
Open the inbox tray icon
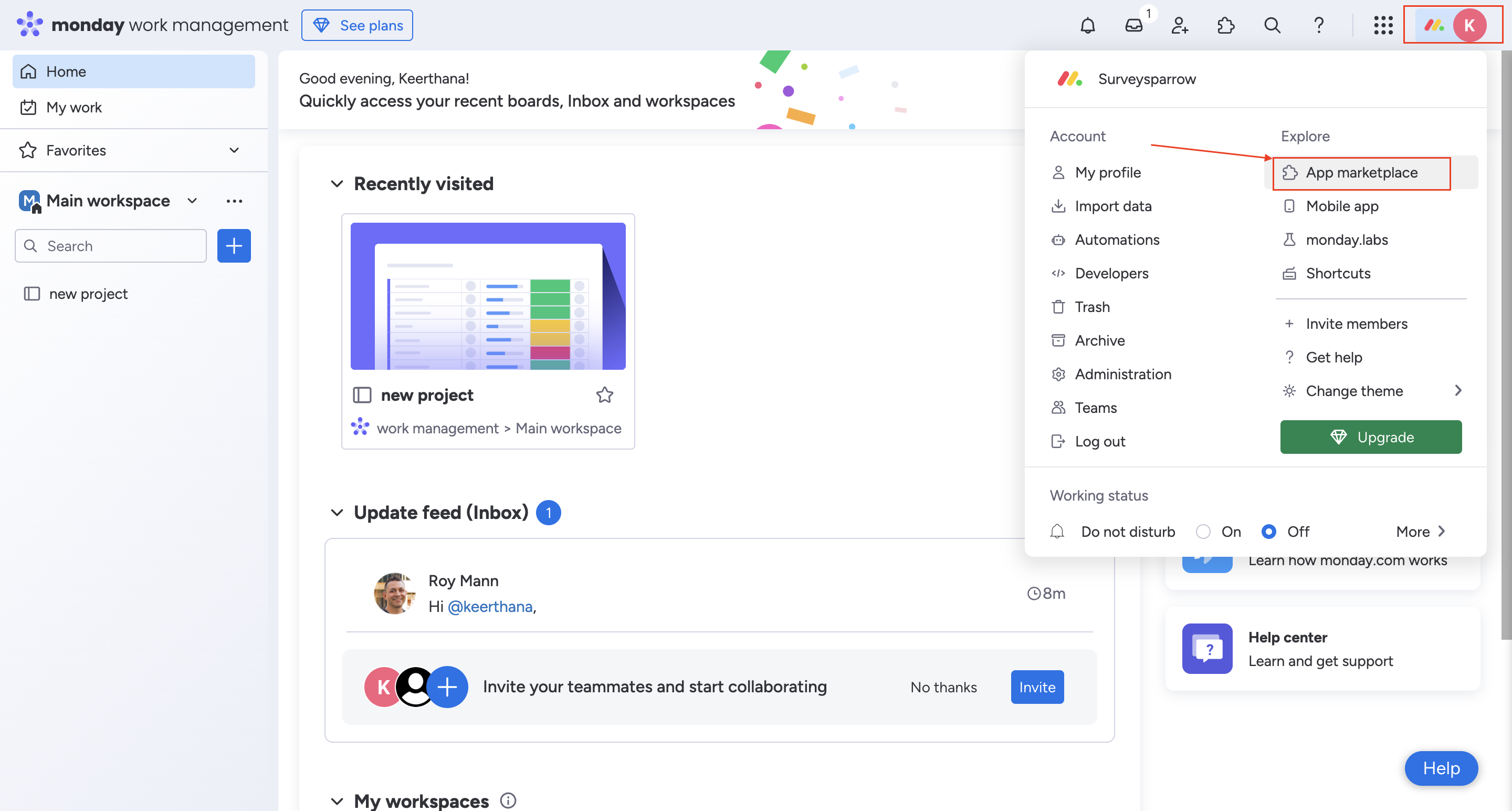(1133, 25)
